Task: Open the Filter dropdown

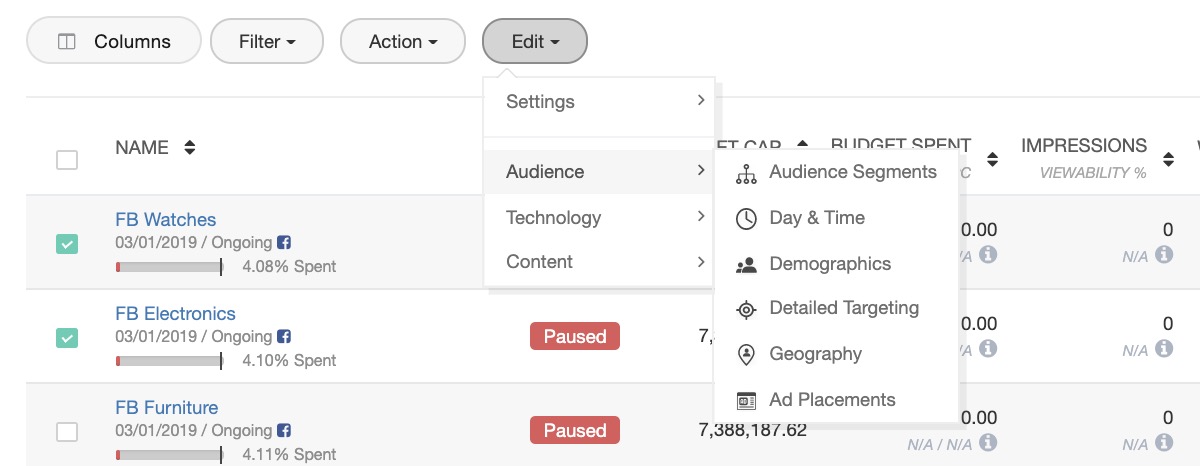Action: [267, 42]
